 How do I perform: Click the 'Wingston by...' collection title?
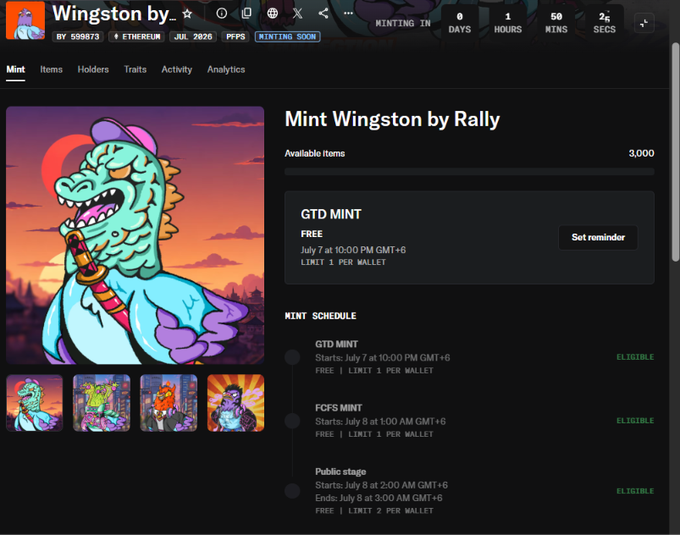[x=114, y=14]
